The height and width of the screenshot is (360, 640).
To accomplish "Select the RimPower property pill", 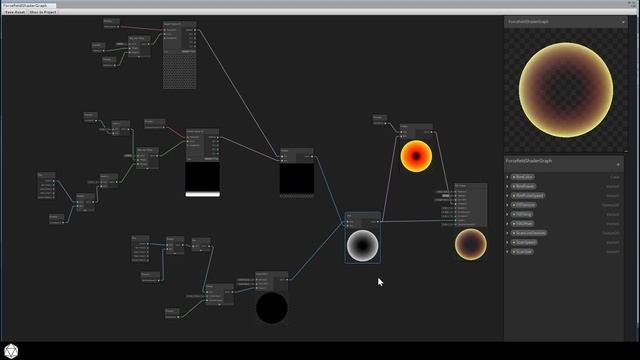I will (523, 187).
